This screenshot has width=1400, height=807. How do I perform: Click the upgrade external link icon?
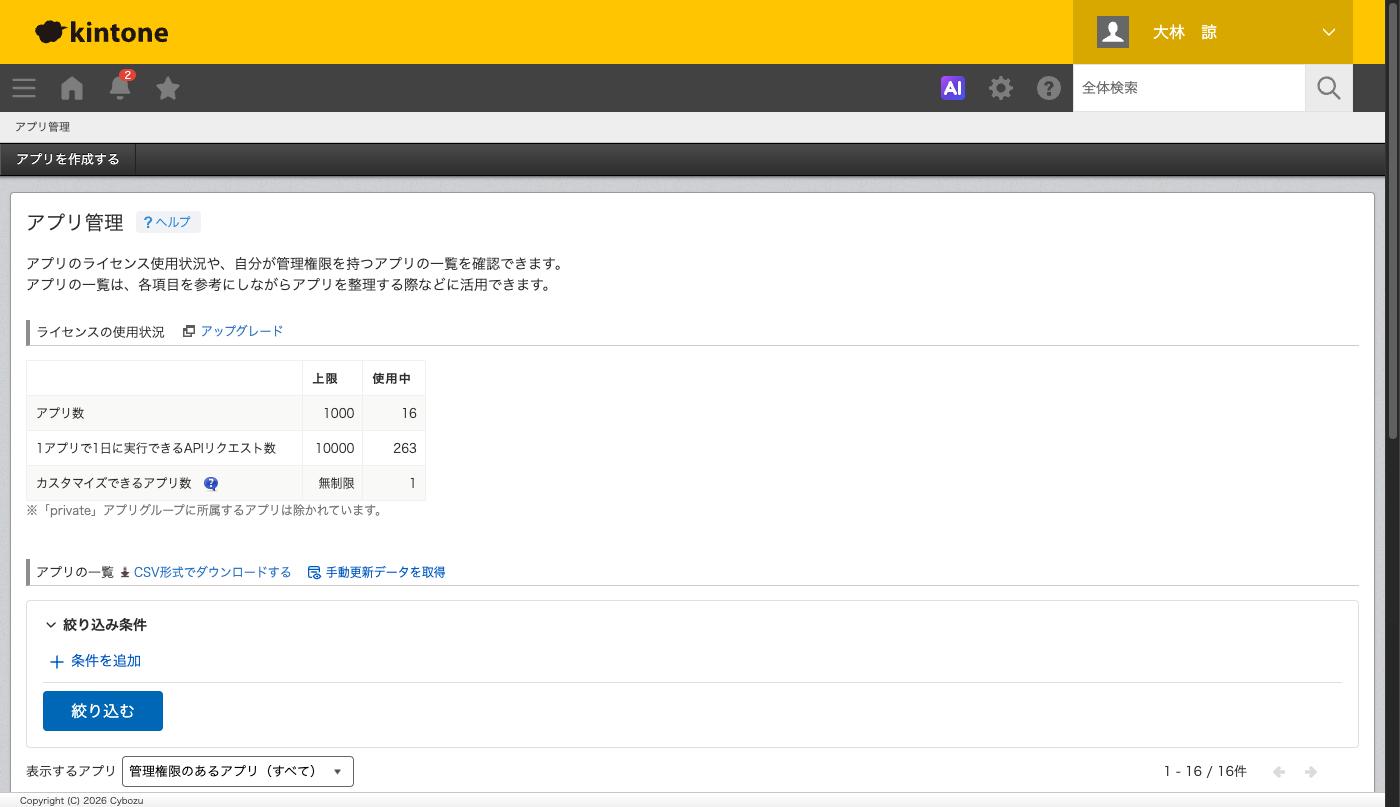click(x=188, y=331)
